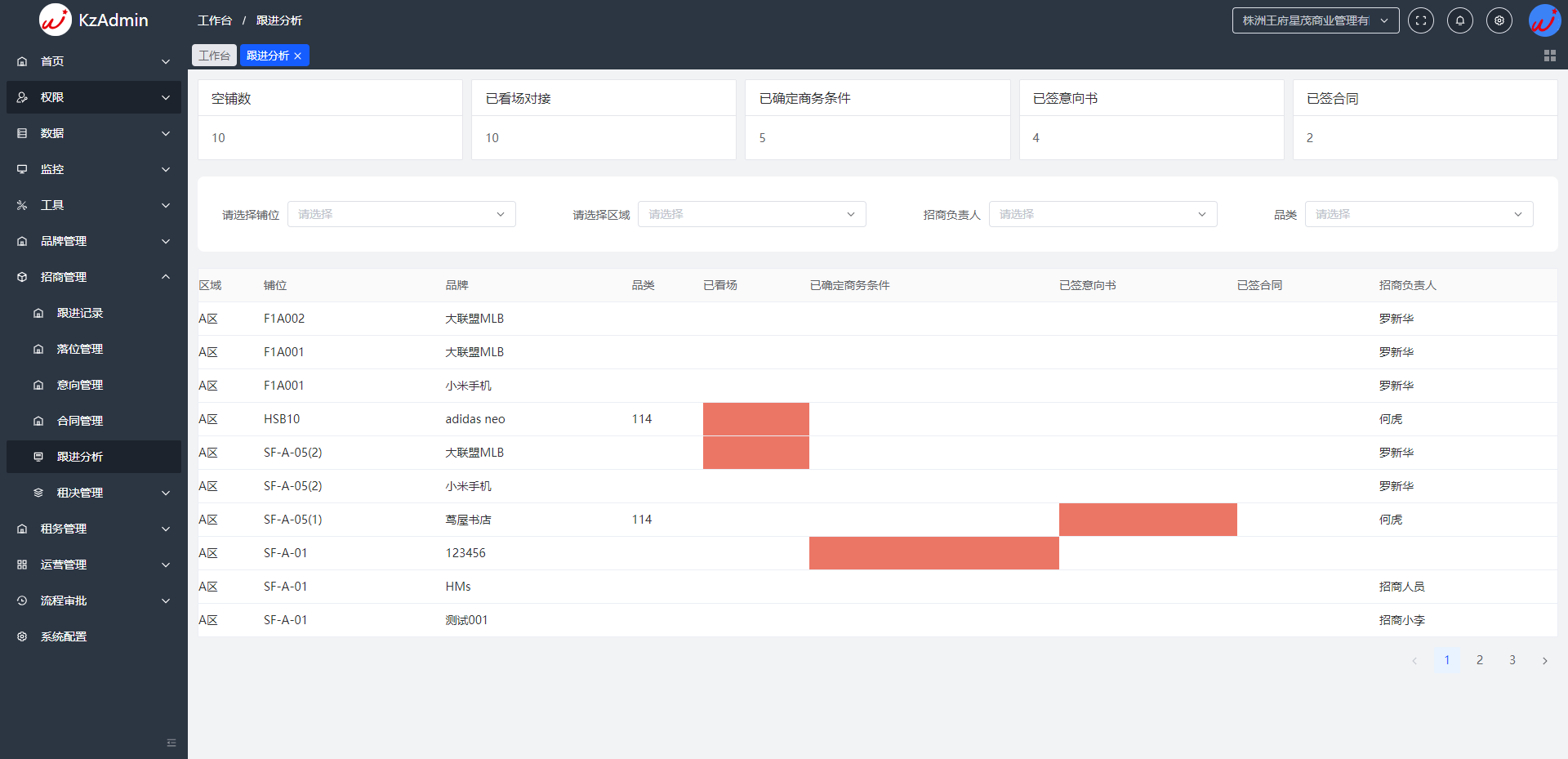Click the 运营管理 grid icon
The width and height of the screenshot is (1568, 759).
(22, 565)
